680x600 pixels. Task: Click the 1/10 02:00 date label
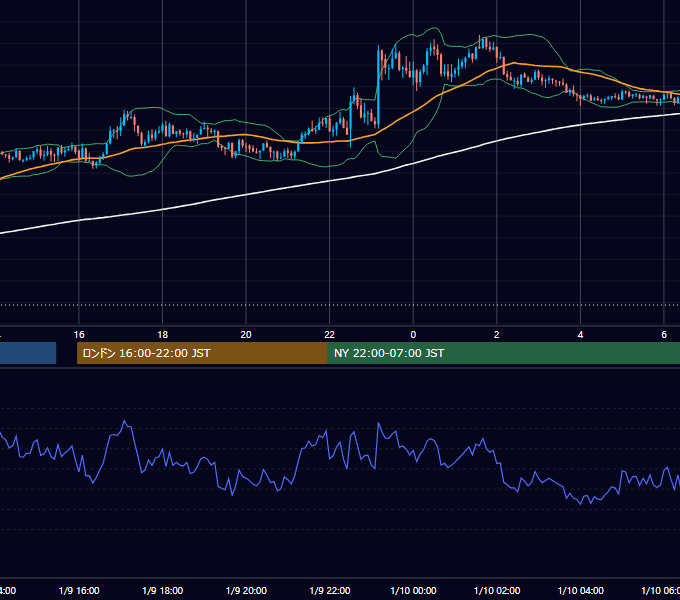click(497, 591)
